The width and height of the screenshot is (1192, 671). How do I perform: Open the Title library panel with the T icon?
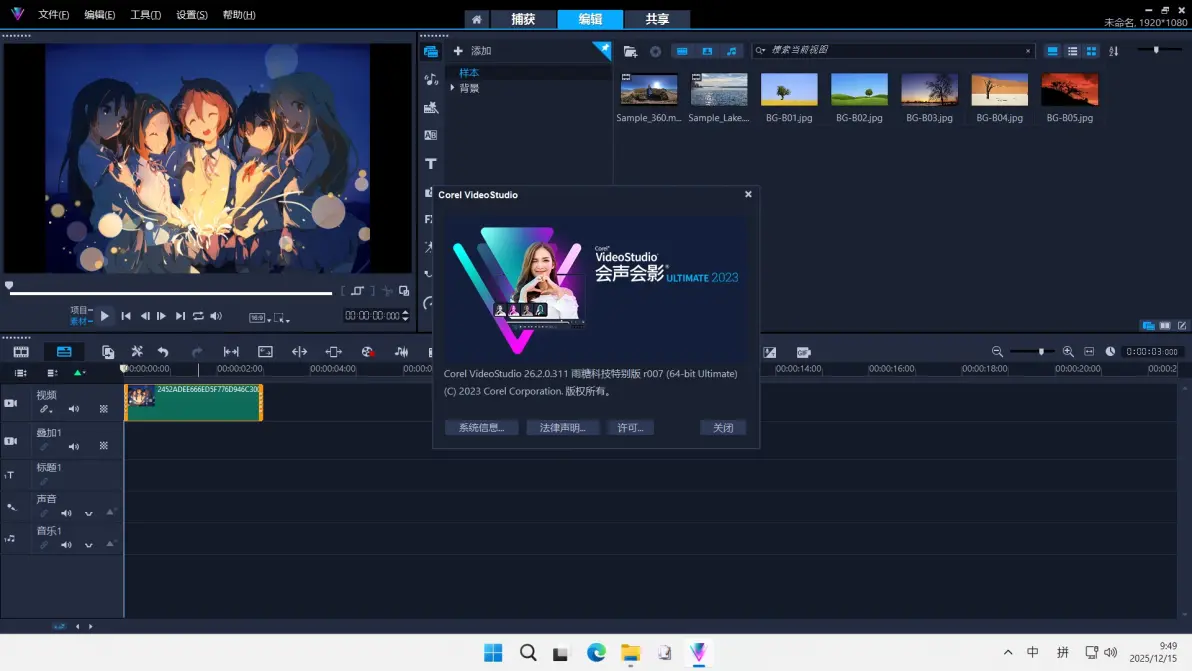(x=431, y=163)
